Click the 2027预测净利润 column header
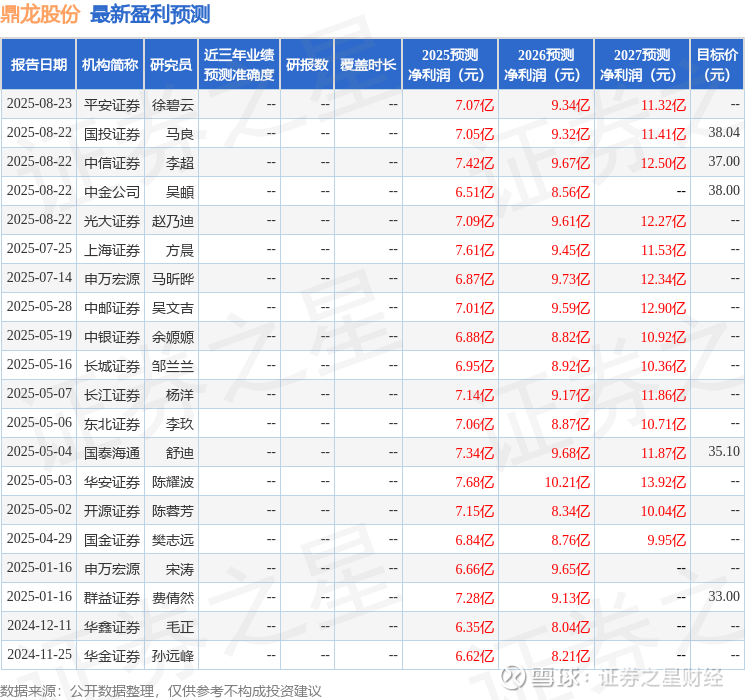745x700 pixels. [642, 65]
